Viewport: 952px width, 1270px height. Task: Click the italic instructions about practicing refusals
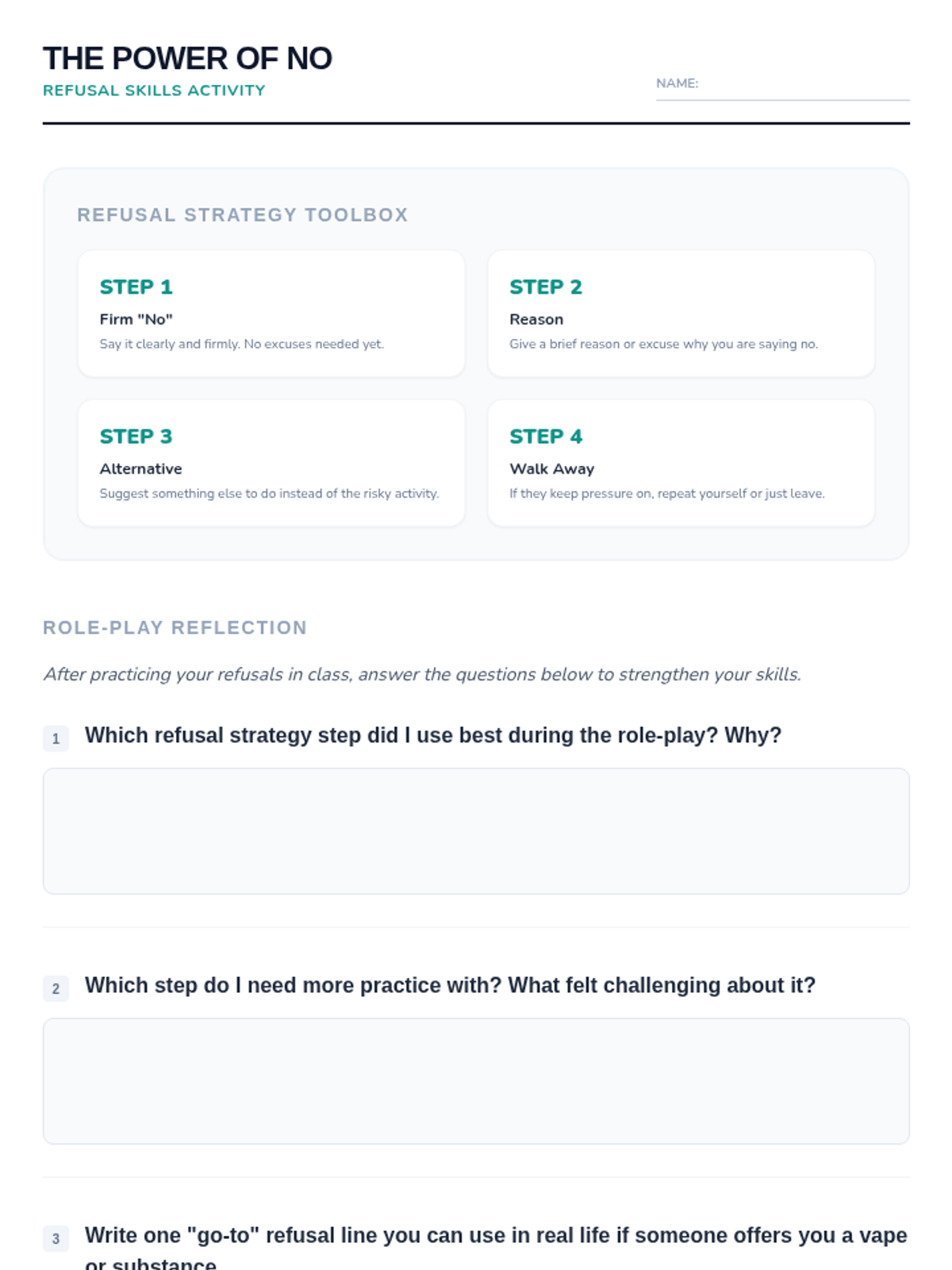pos(422,674)
